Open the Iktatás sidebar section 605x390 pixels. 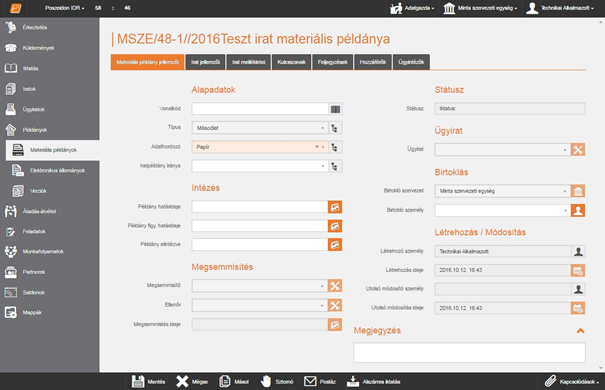tap(49, 68)
